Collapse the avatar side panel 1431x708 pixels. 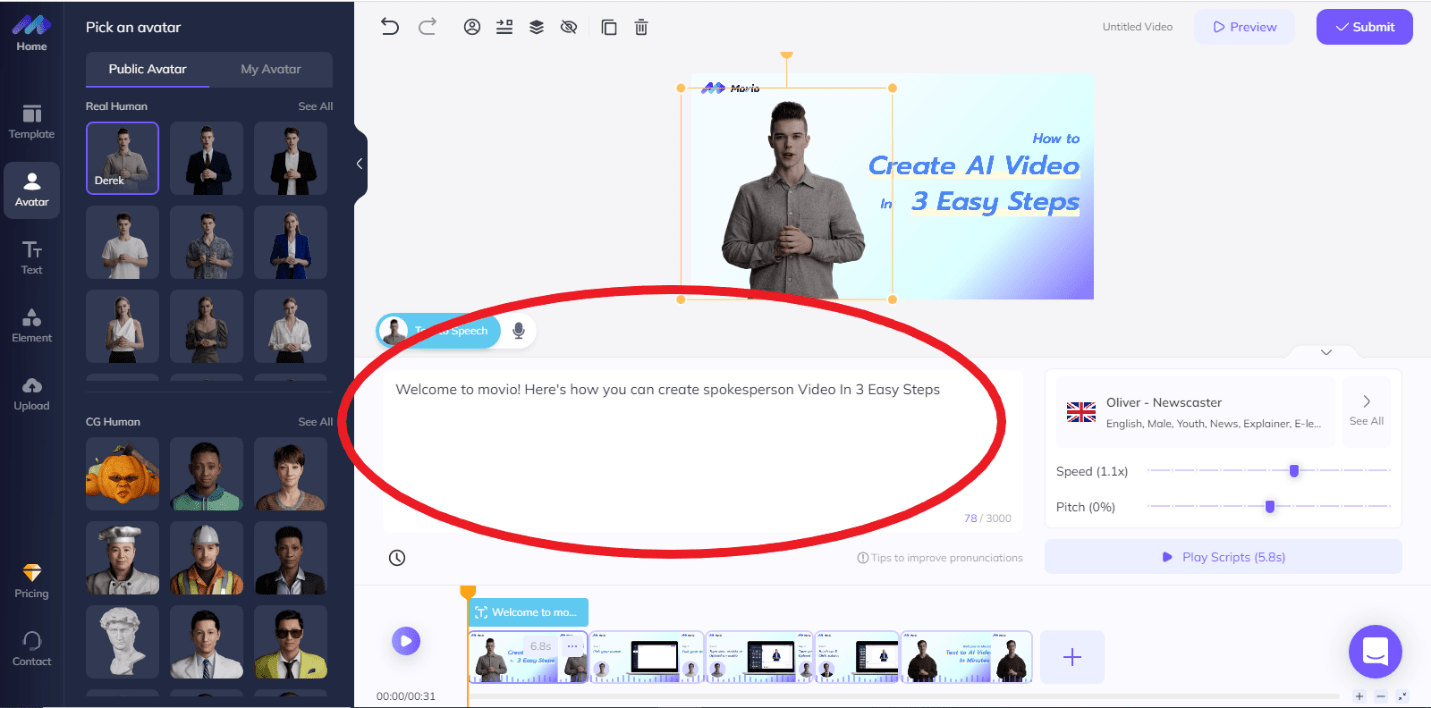(360, 164)
